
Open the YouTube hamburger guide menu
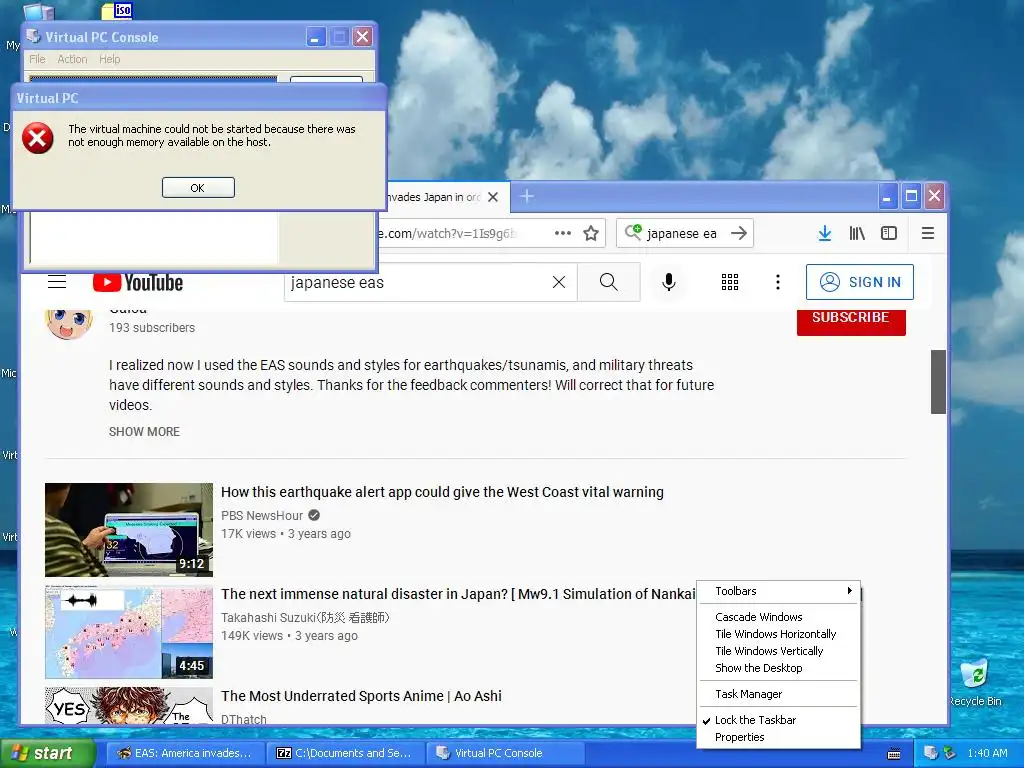click(57, 282)
